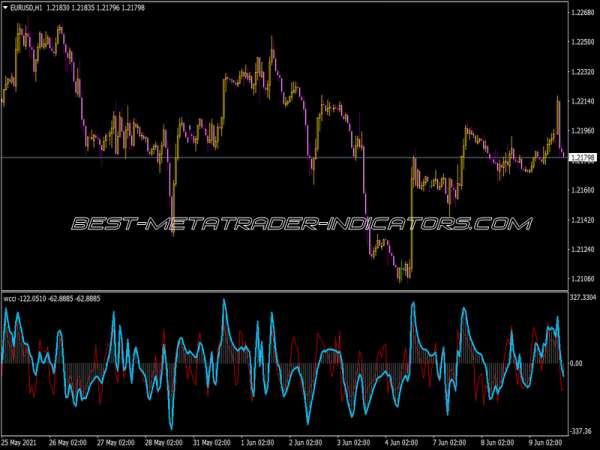Select the 1.21240 price axis label

[x=581, y=248]
